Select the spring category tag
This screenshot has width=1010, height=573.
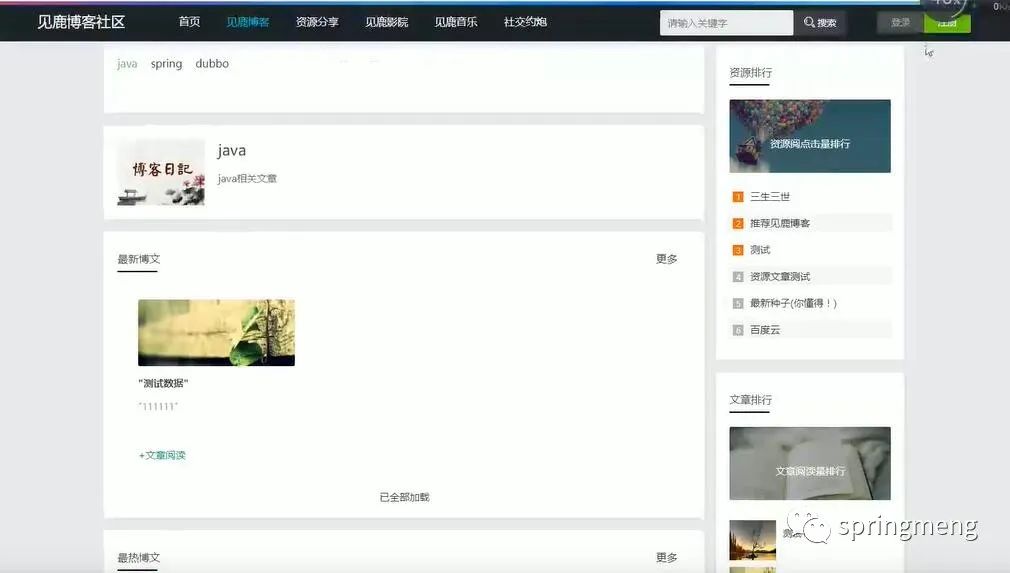[x=166, y=64]
